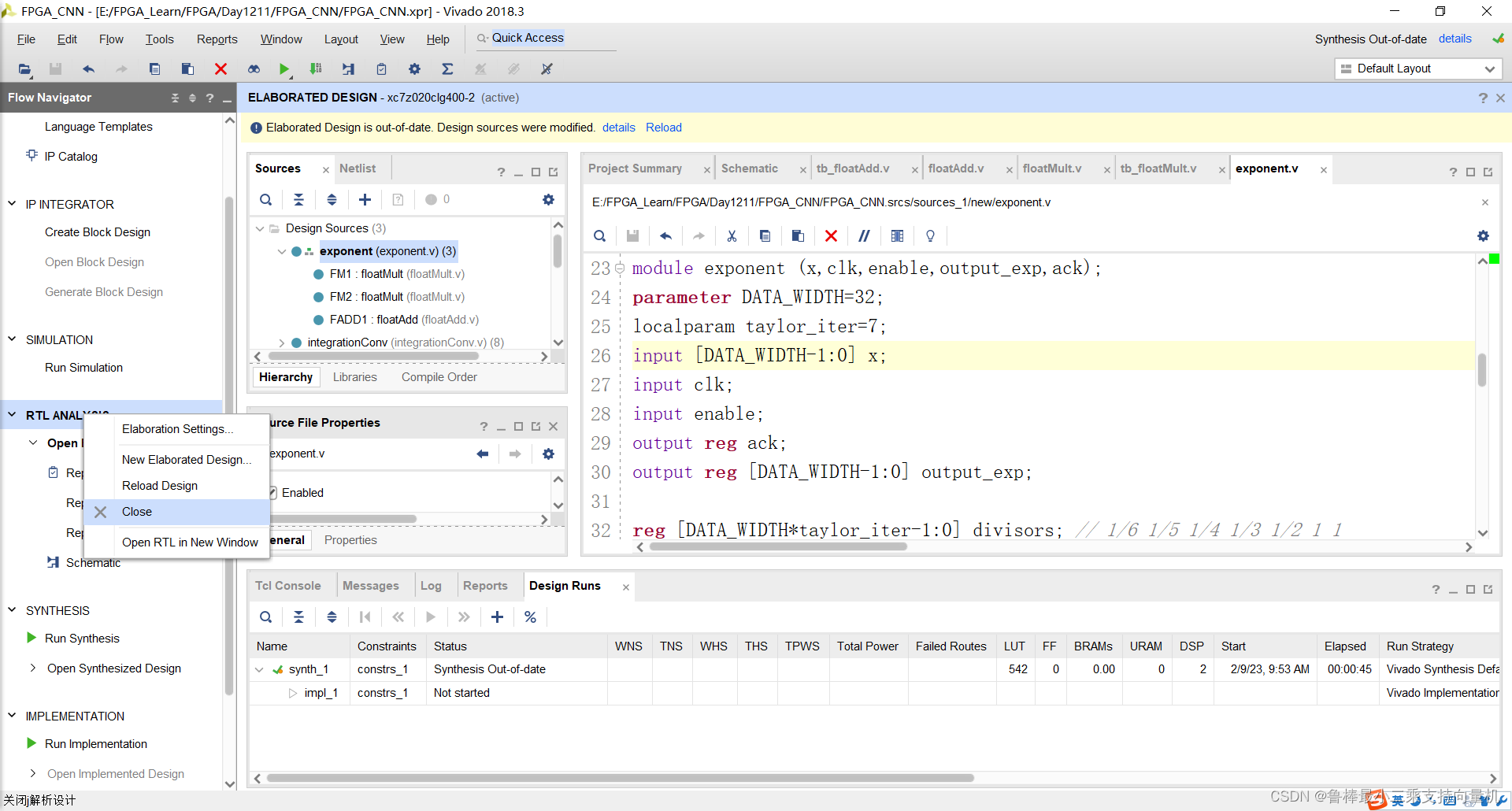
Task: Collapse all in Sources panel toolbar
Action: (298, 200)
